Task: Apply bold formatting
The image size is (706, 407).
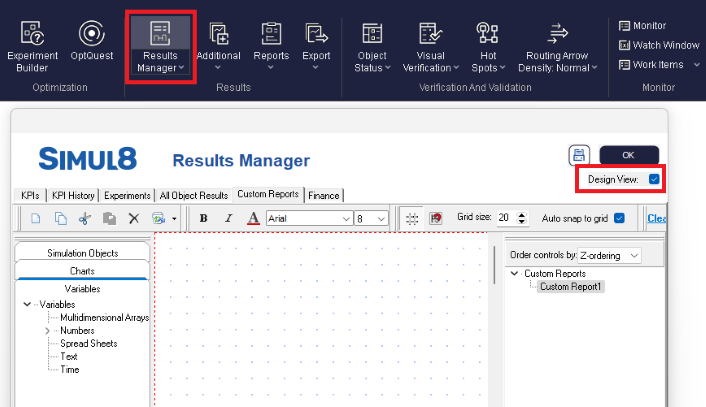Action: [204, 217]
